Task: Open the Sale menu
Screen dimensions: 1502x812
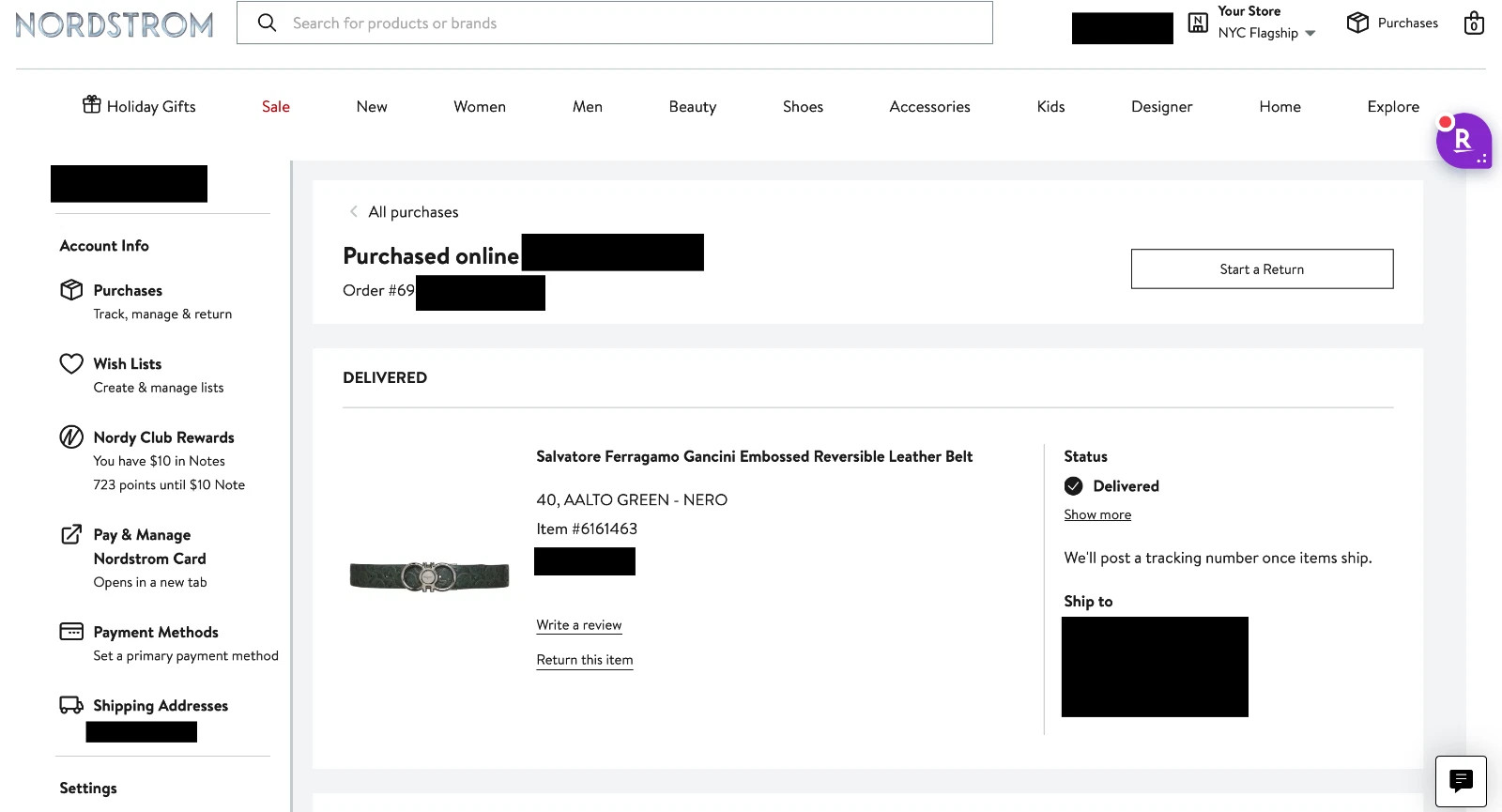Action: pos(276,107)
